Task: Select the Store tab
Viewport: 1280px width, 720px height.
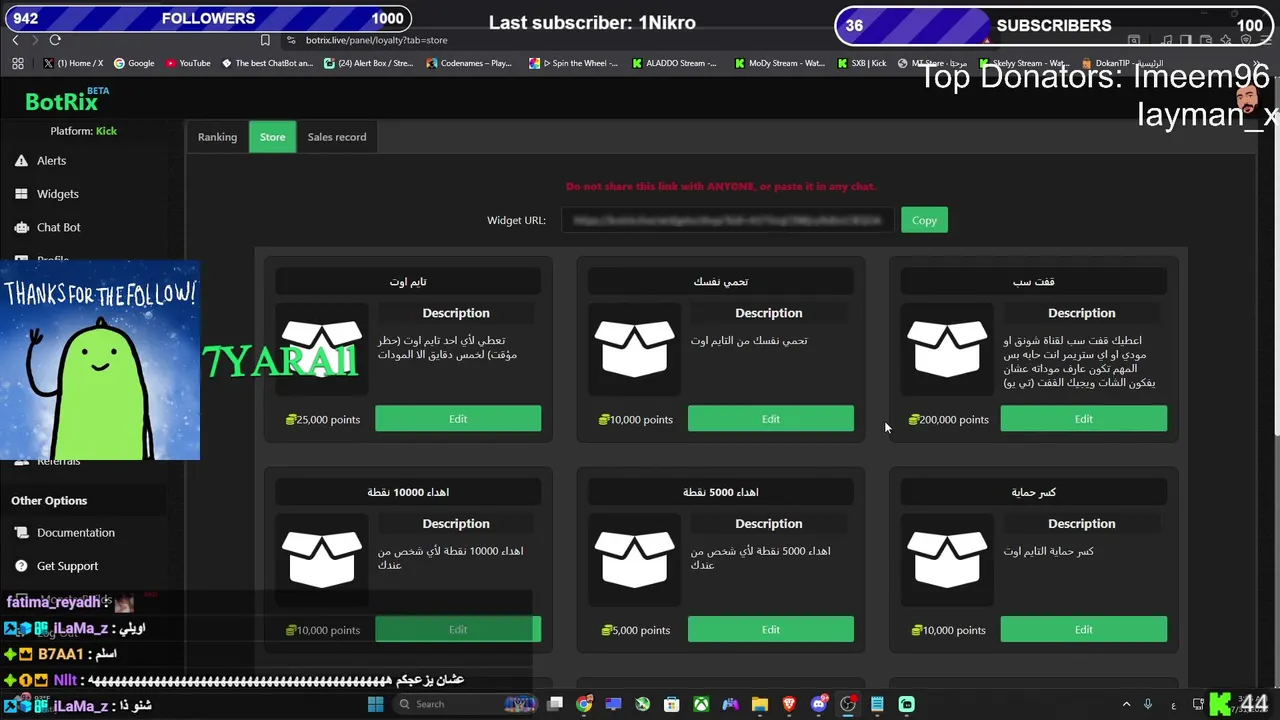Action: 272,137
